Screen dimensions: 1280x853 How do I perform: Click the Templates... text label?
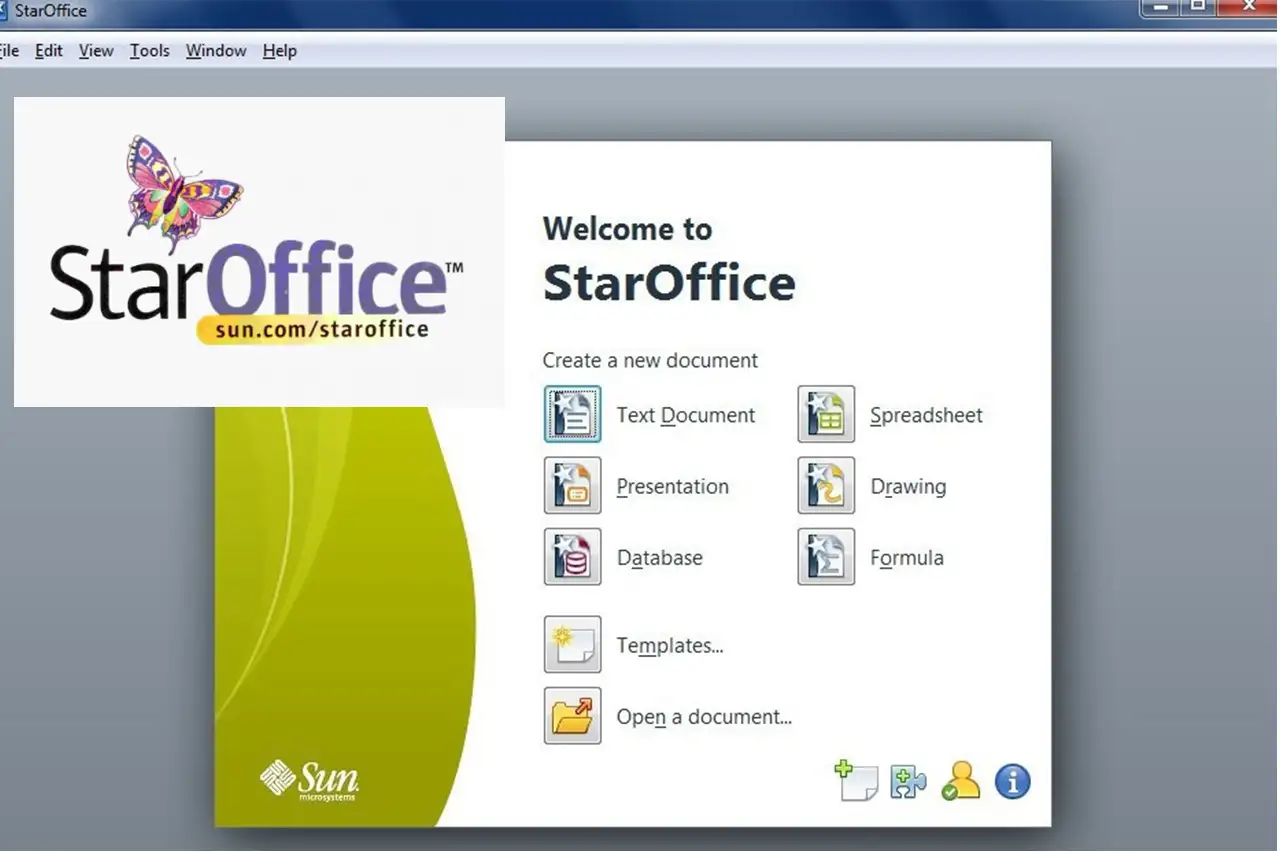point(670,646)
